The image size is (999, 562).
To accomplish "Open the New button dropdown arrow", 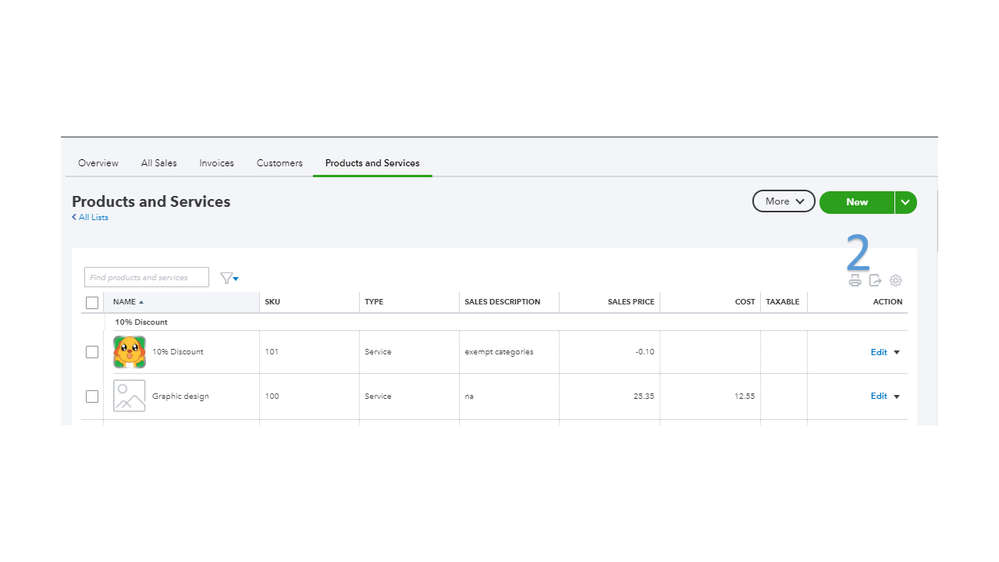I will (905, 202).
